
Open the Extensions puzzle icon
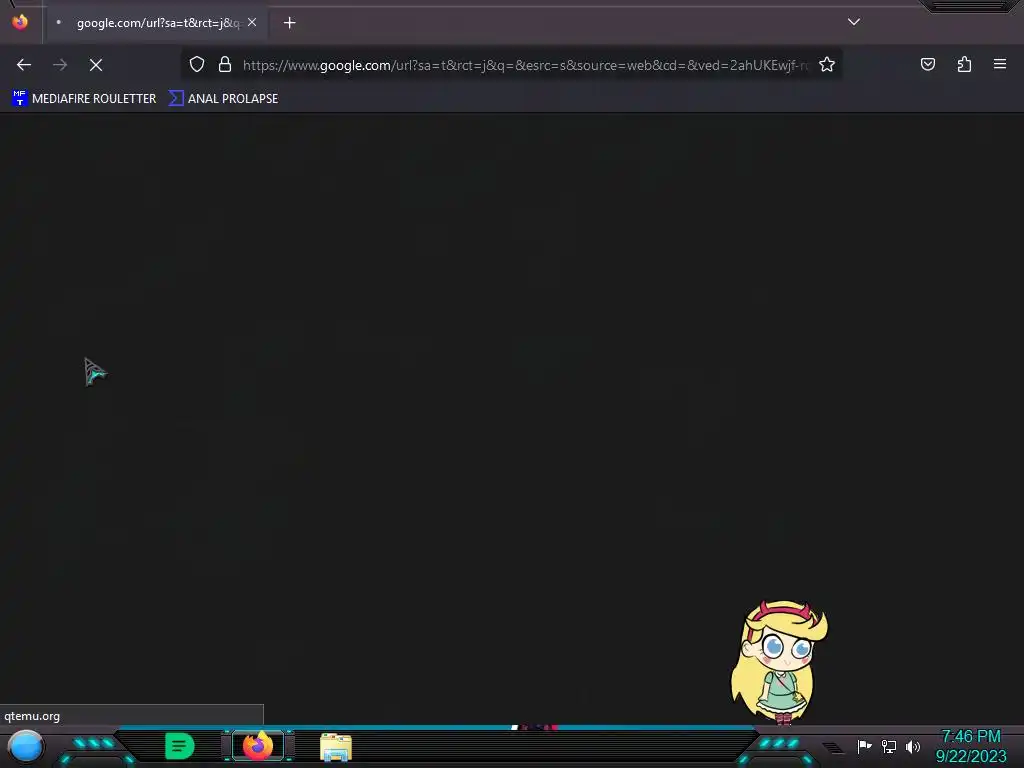[x=964, y=64]
